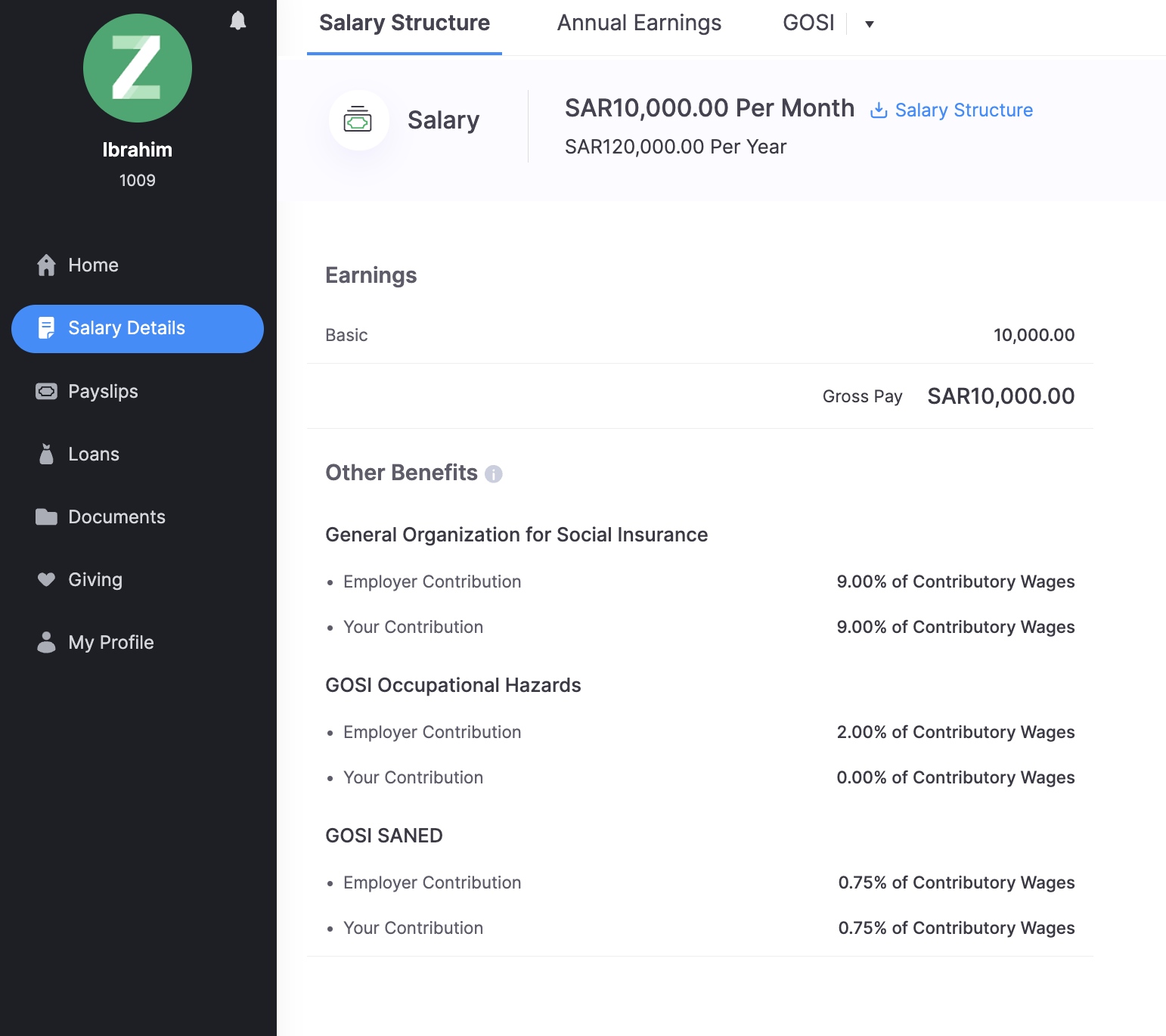Click the download icon beside Salary Structure
Viewport: 1166px width, 1036px height.
tap(879, 110)
